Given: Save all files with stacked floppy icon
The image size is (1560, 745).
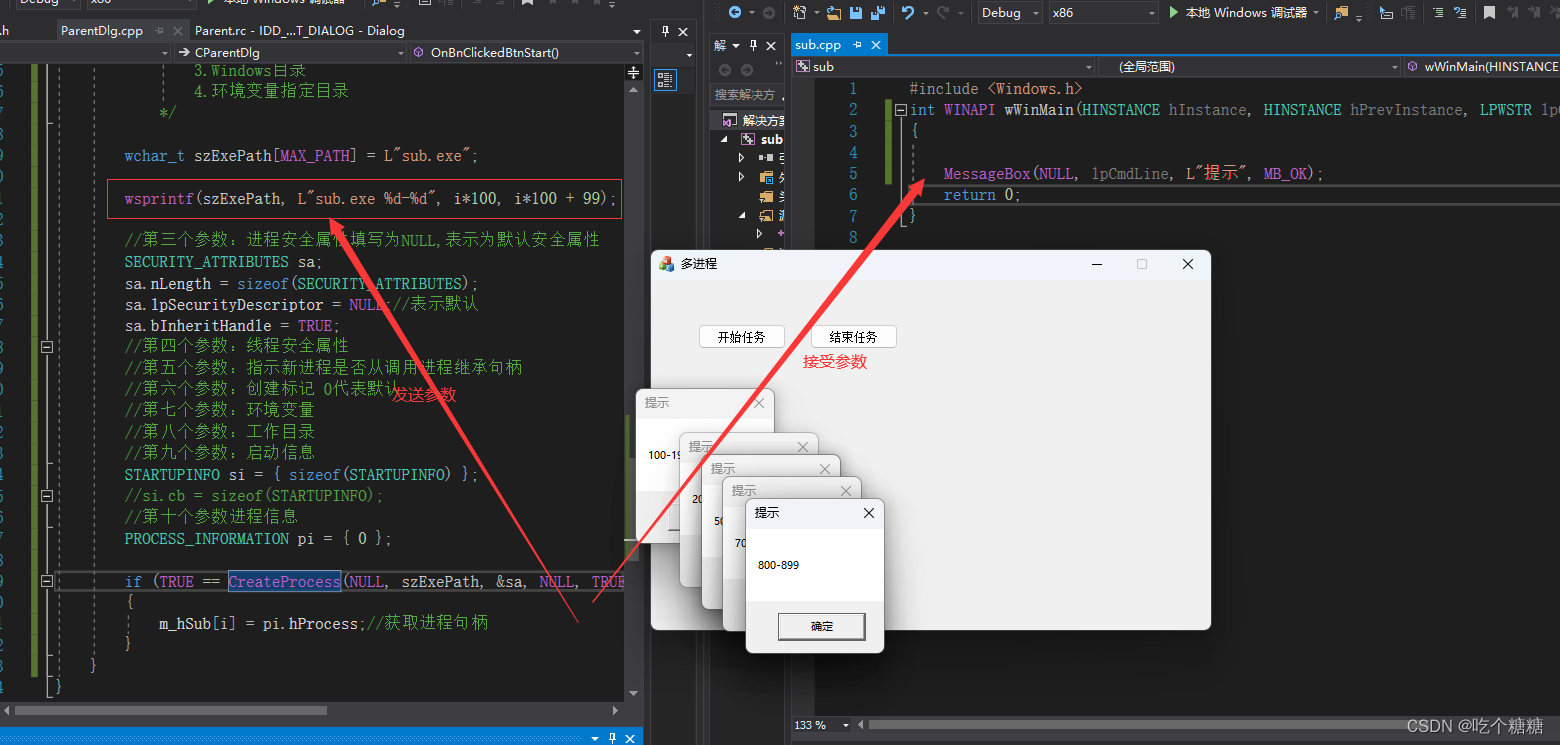Looking at the screenshot, I should click(877, 13).
